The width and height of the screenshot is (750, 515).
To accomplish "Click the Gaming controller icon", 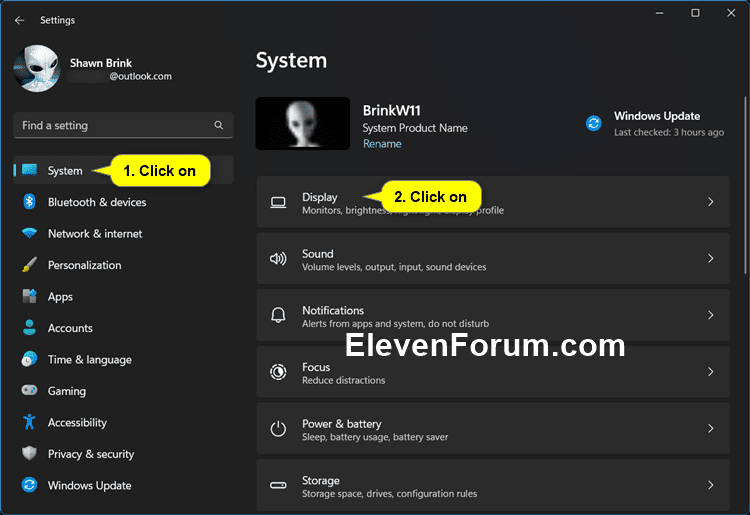I will [30, 390].
